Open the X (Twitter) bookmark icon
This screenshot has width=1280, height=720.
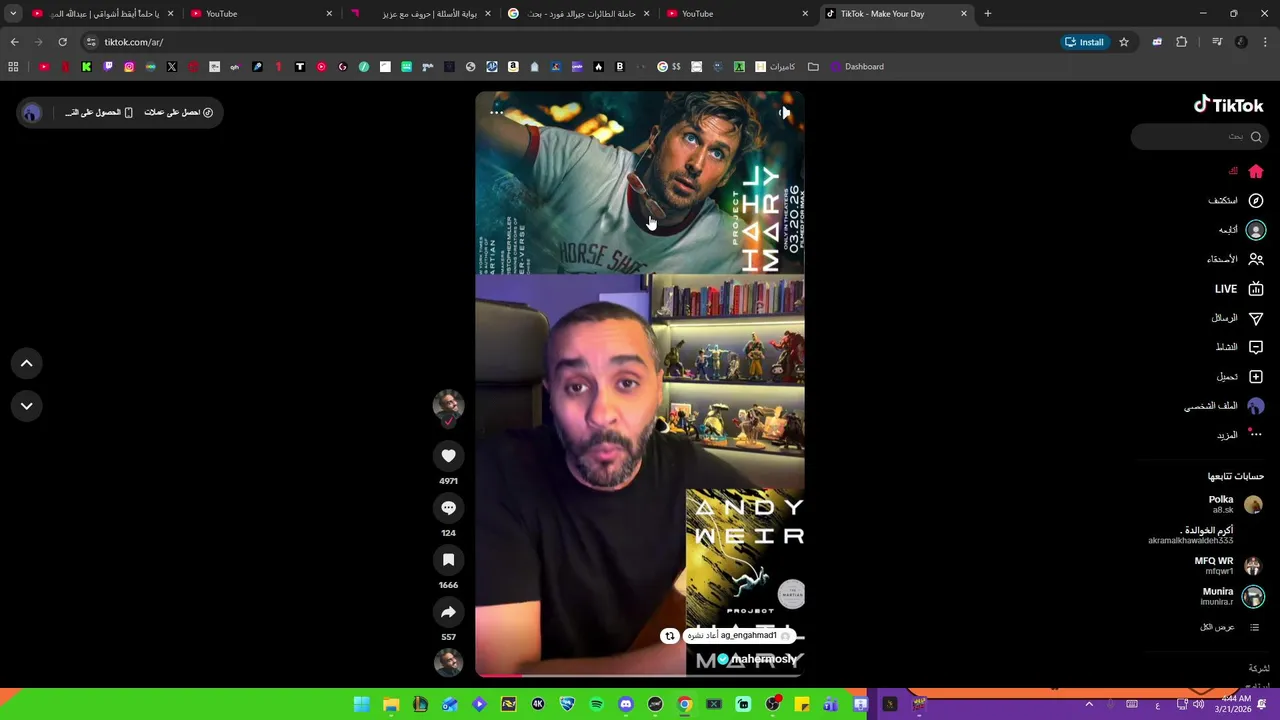[x=172, y=67]
